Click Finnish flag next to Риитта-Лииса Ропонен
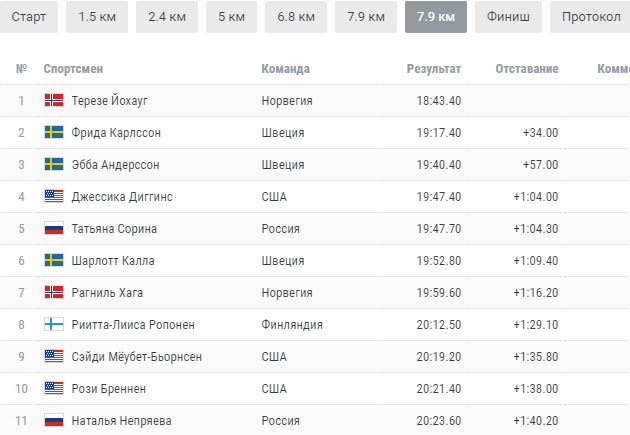630x435 pixels. pyautogui.click(x=54, y=325)
